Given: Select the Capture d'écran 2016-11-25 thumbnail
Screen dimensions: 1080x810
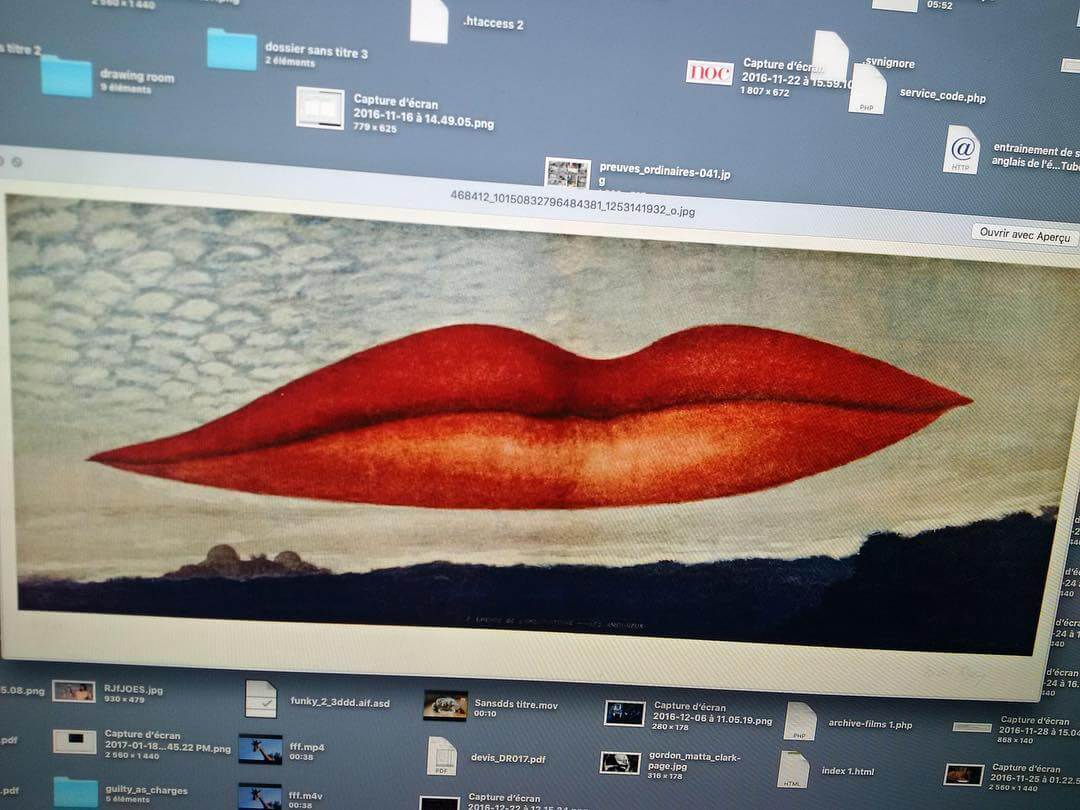Looking at the screenshot, I should tap(964, 775).
